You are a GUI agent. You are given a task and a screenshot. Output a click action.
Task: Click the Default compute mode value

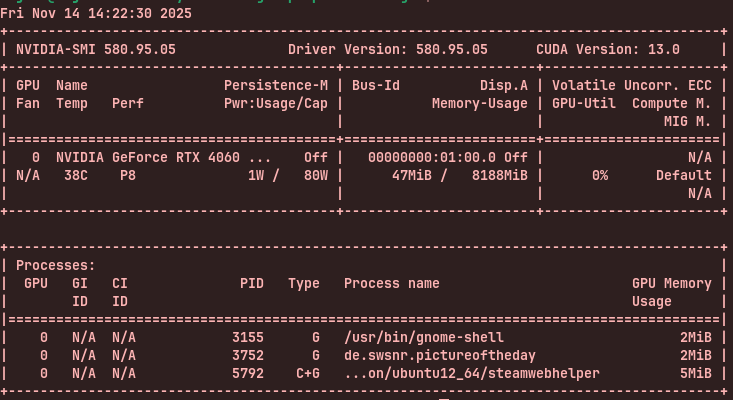tap(684, 175)
